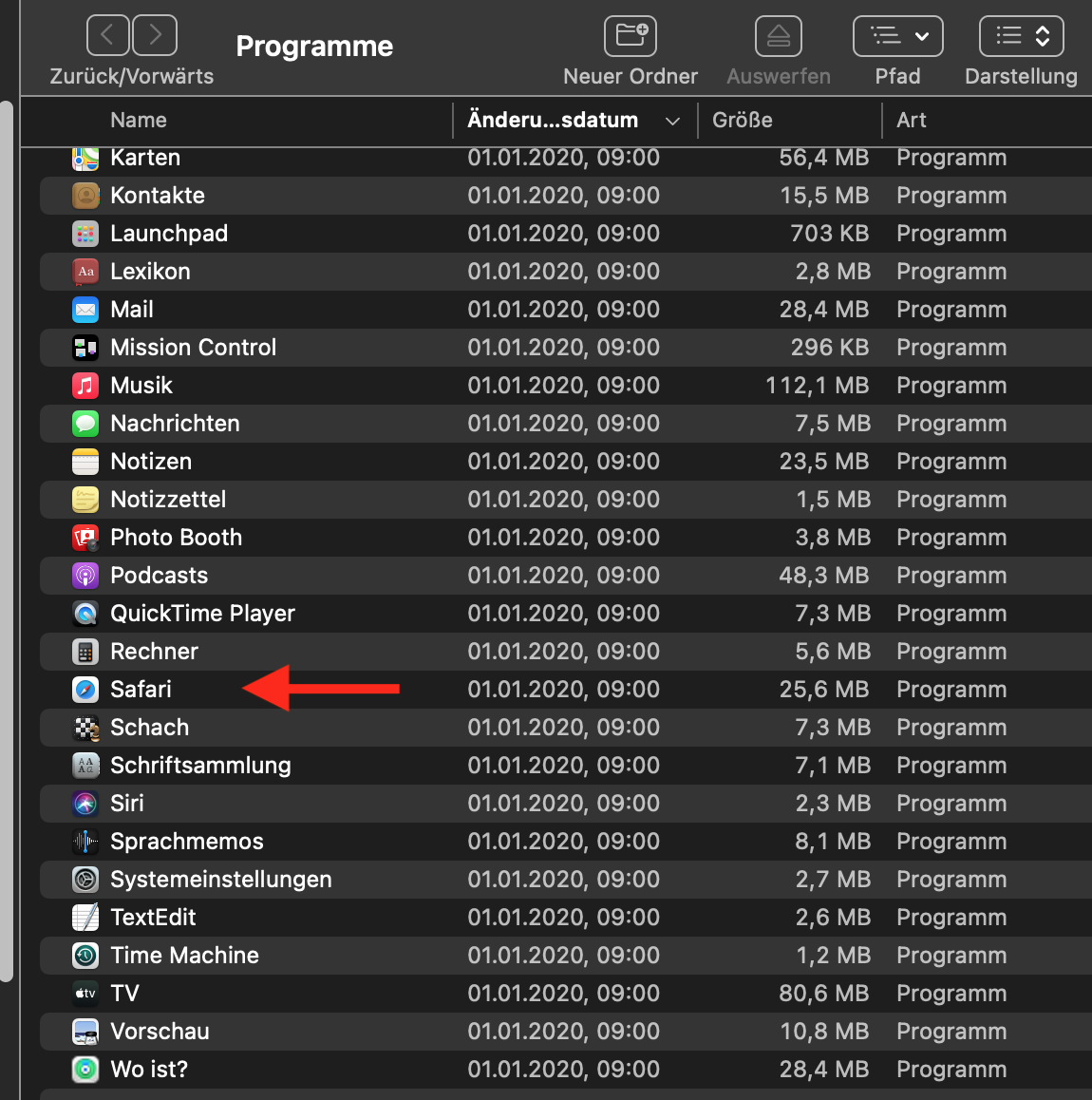Click the Systemeinstellungen file name
The image size is (1092, 1100).
click(x=221, y=880)
